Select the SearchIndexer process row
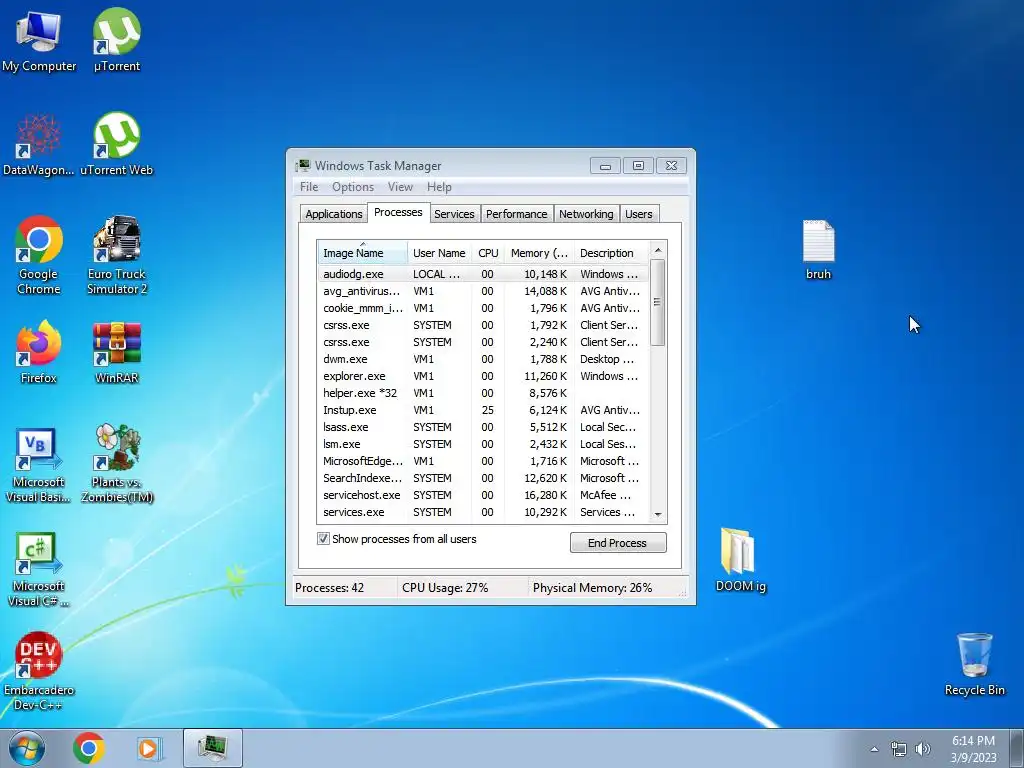Image resolution: width=1024 pixels, height=768 pixels. 483,478
